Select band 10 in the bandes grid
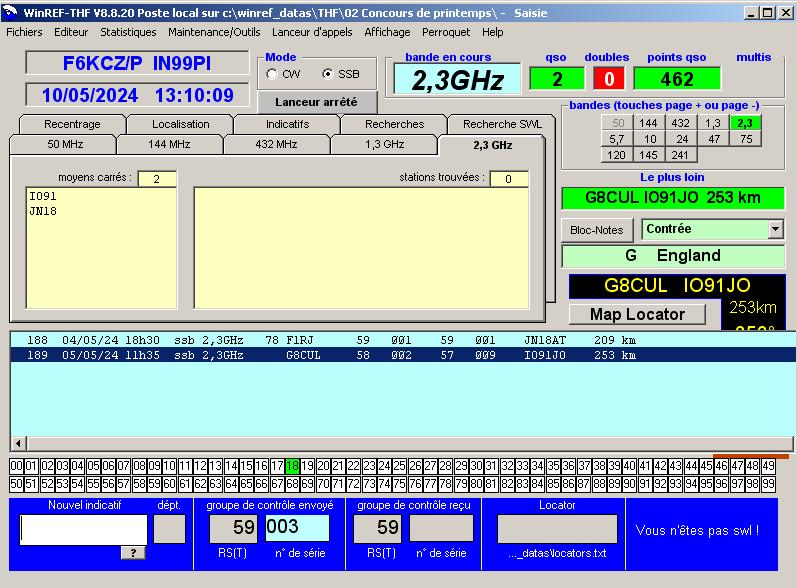Image resolution: width=797 pixels, height=588 pixels. tap(650, 139)
